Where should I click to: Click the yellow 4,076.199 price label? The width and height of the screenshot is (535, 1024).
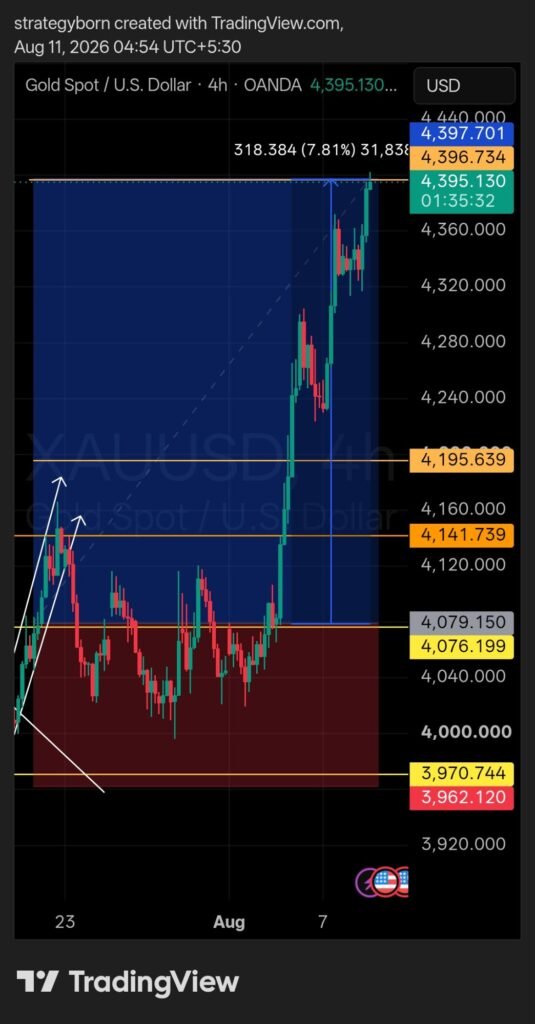(x=461, y=646)
